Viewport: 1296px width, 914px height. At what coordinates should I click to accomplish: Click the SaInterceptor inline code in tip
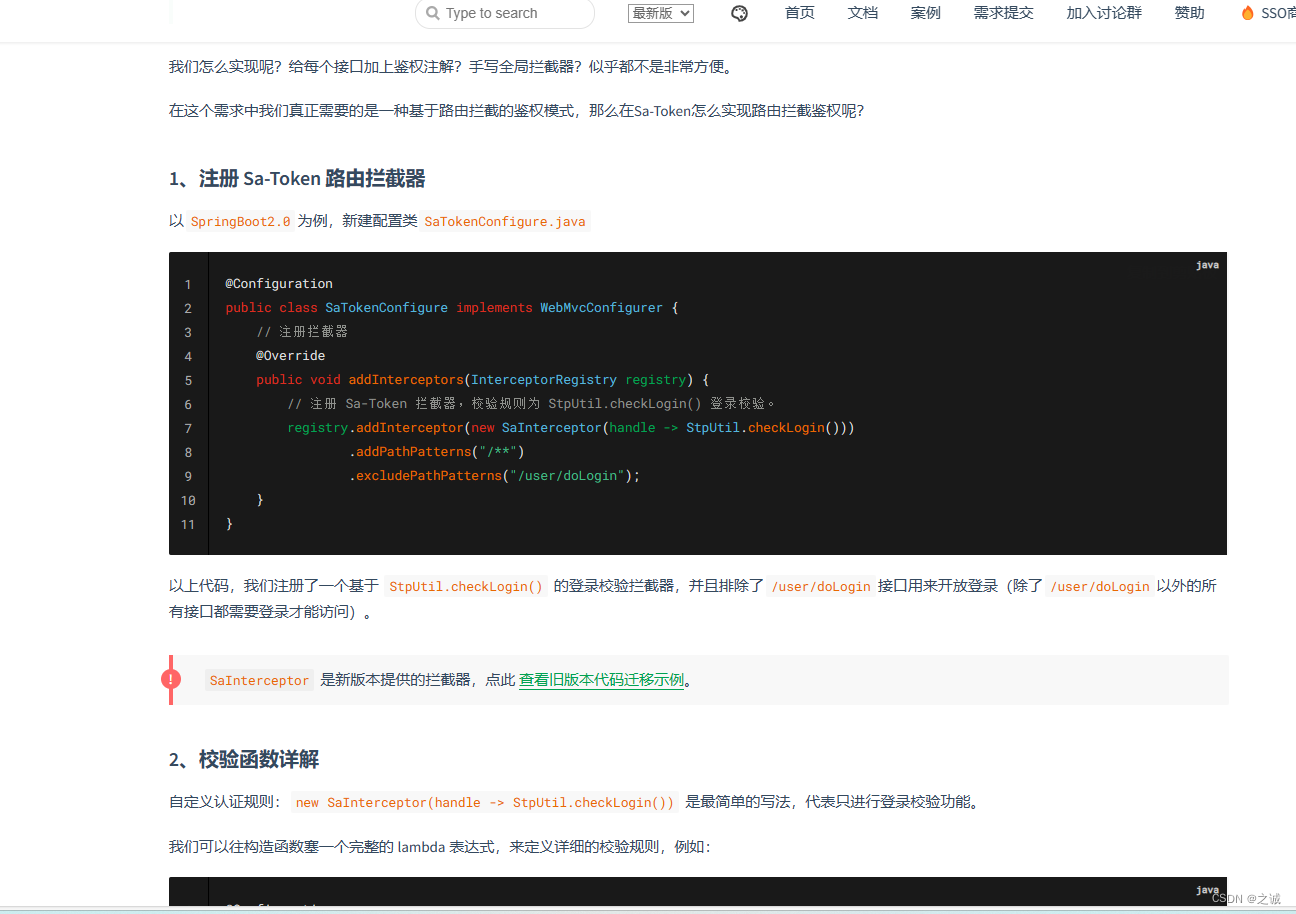[x=259, y=680]
